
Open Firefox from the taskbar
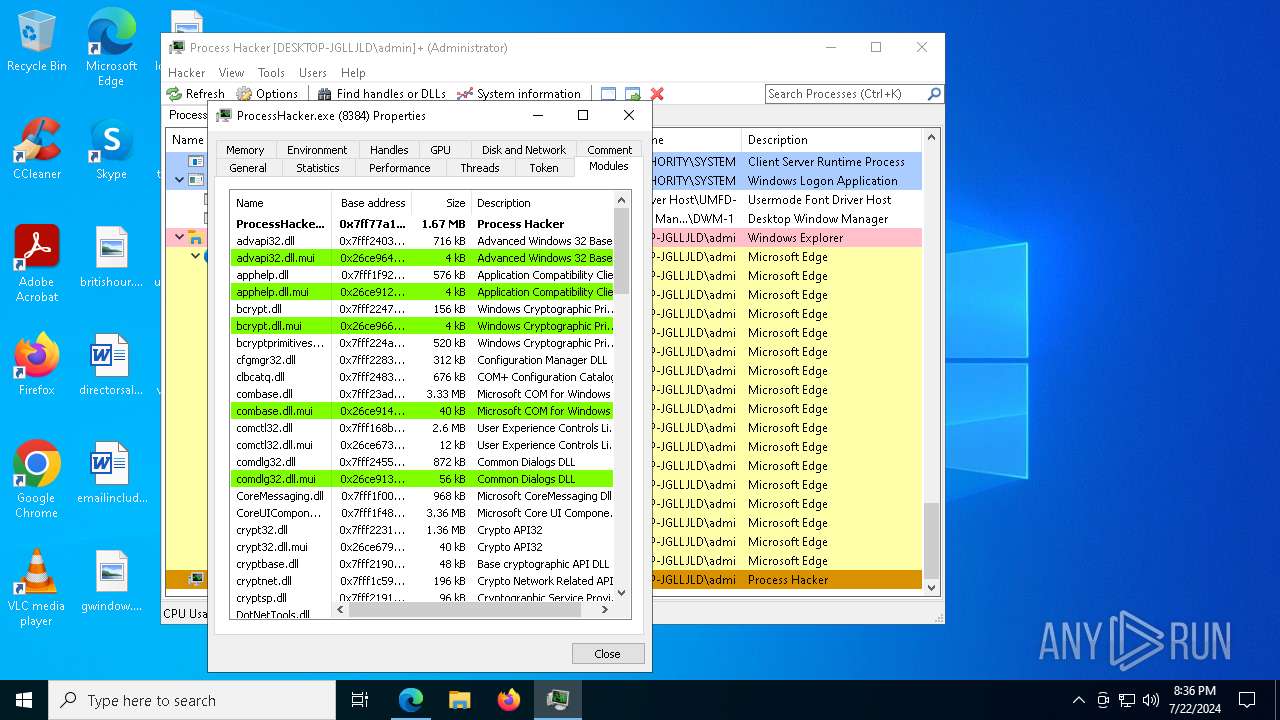(x=508, y=700)
